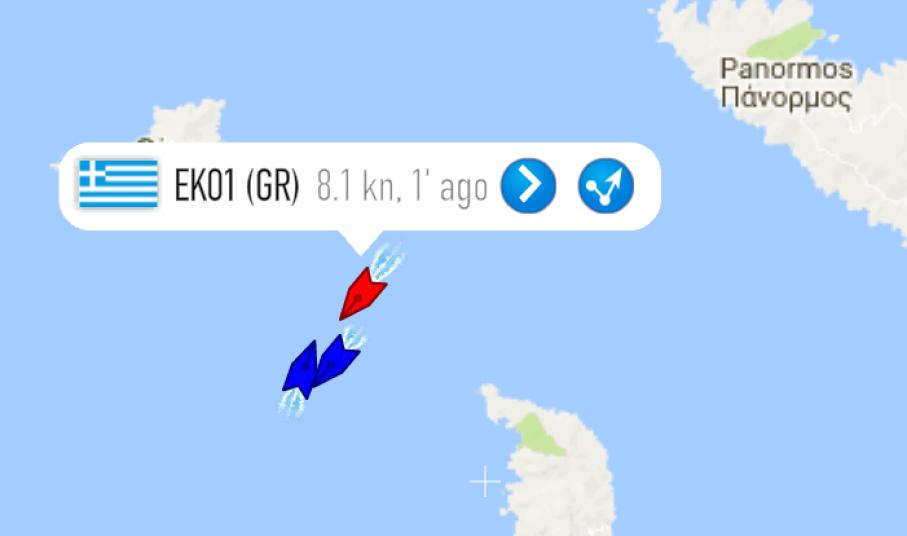The width and height of the screenshot is (907, 536).
Task: Select the left blue vessel marker
Action: click(301, 369)
